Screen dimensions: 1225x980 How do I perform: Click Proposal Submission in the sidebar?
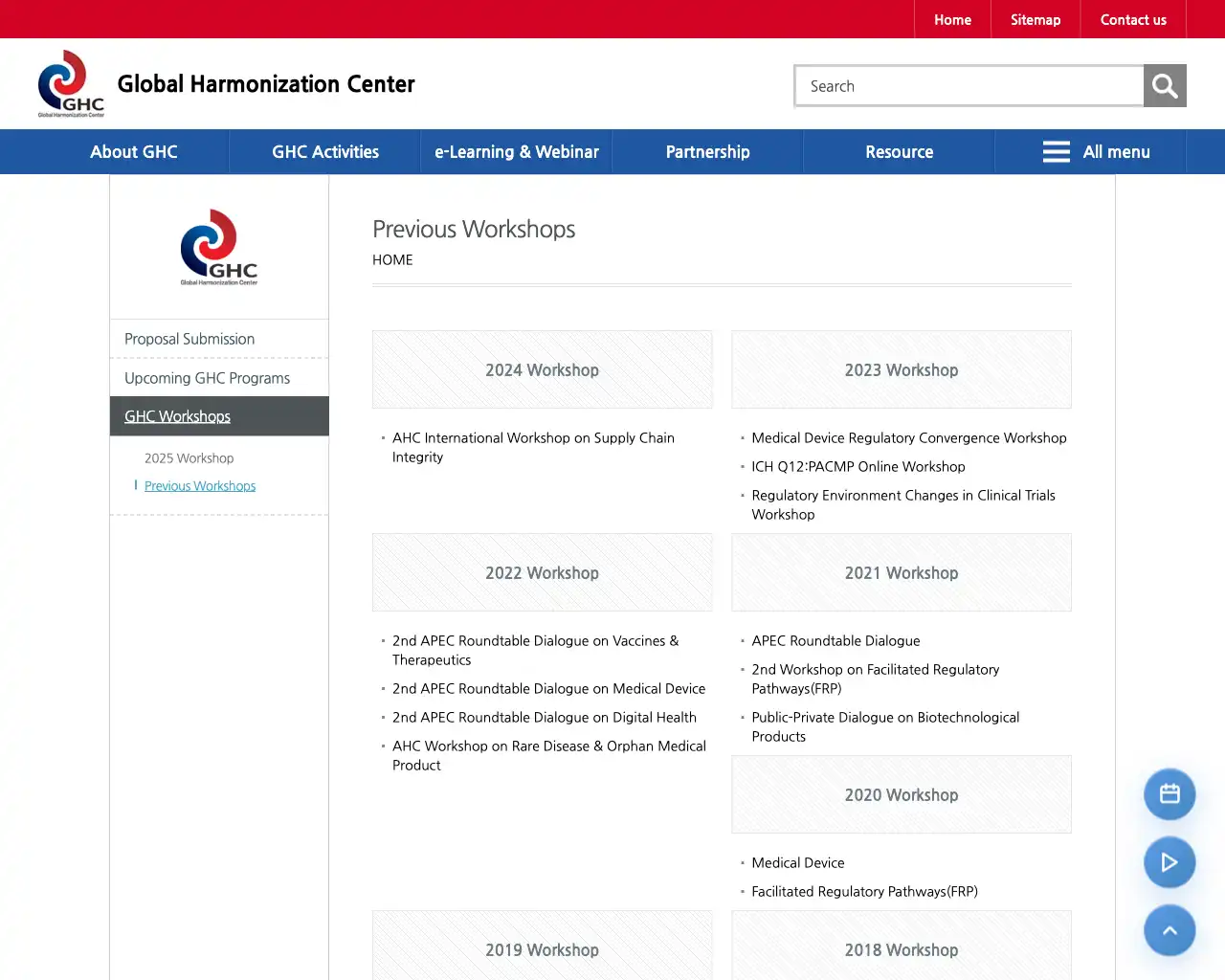click(x=189, y=339)
